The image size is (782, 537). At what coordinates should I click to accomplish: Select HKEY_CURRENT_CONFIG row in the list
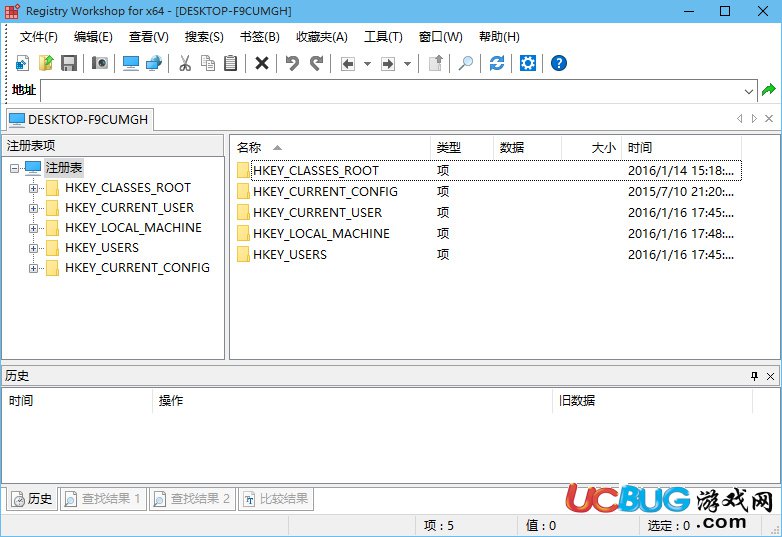pos(489,192)
